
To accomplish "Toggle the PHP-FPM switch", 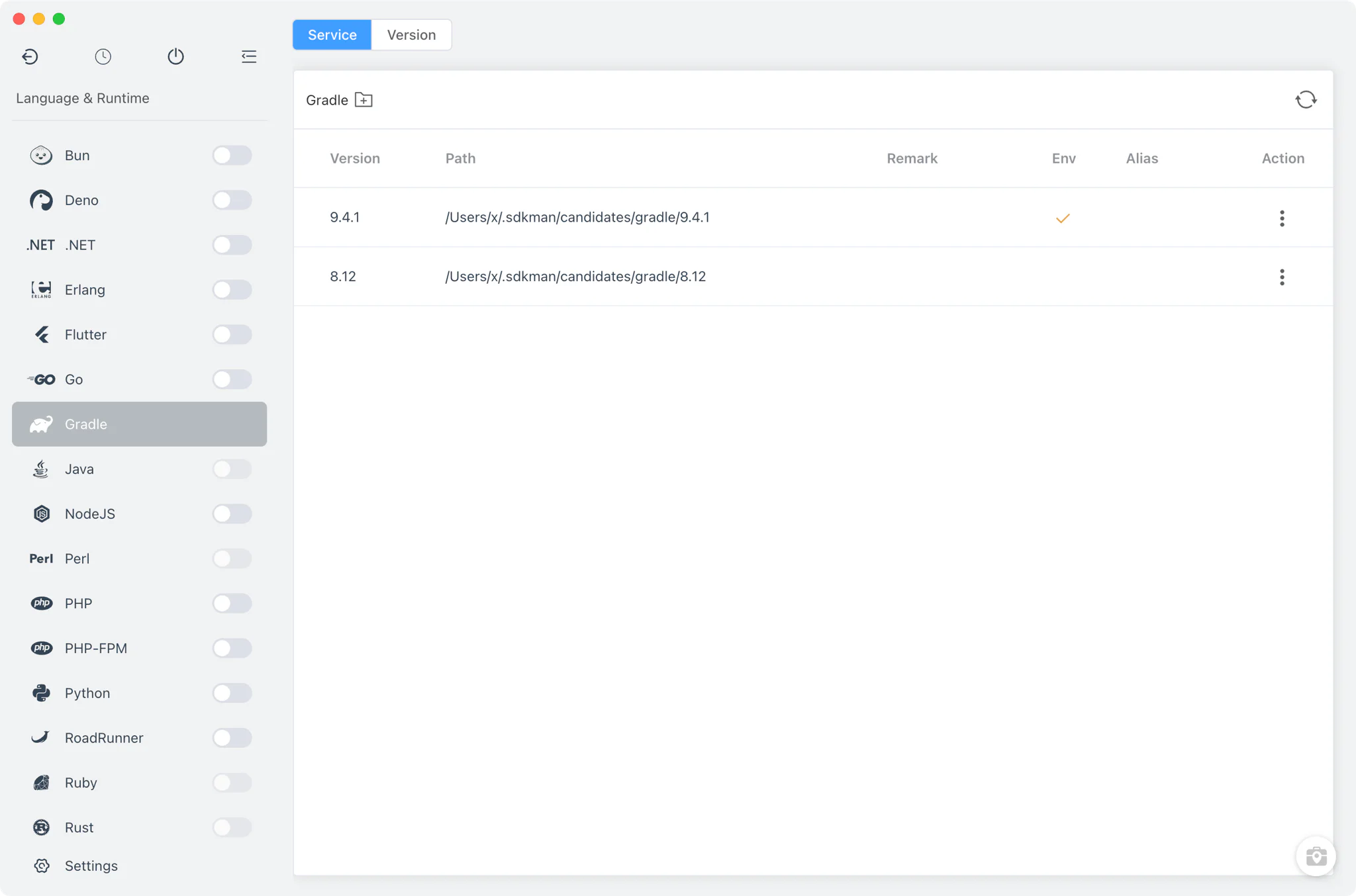I will (x=232, y=648).
